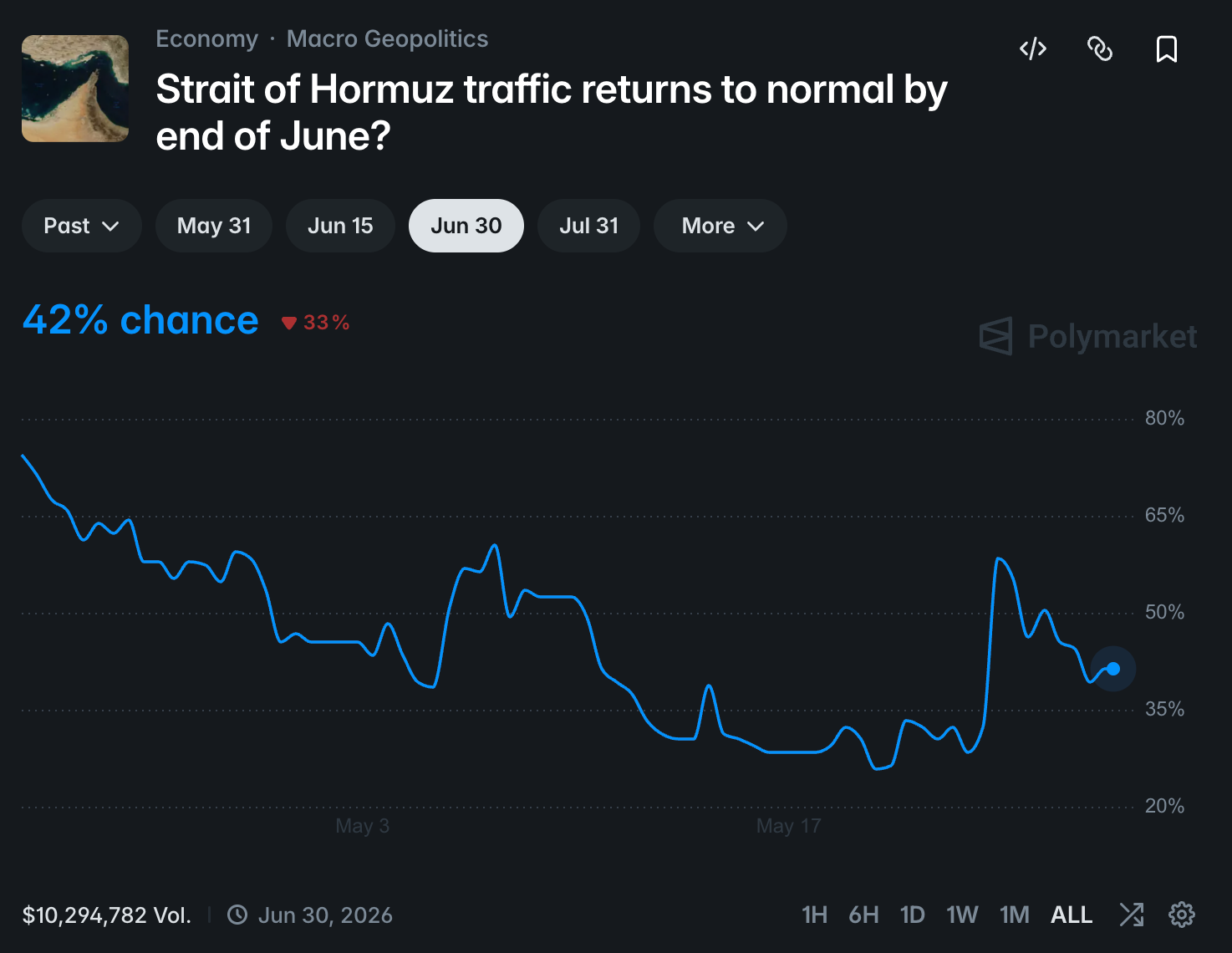
Task: Open the More dates dropdown
Action: (x=720, y=226)
